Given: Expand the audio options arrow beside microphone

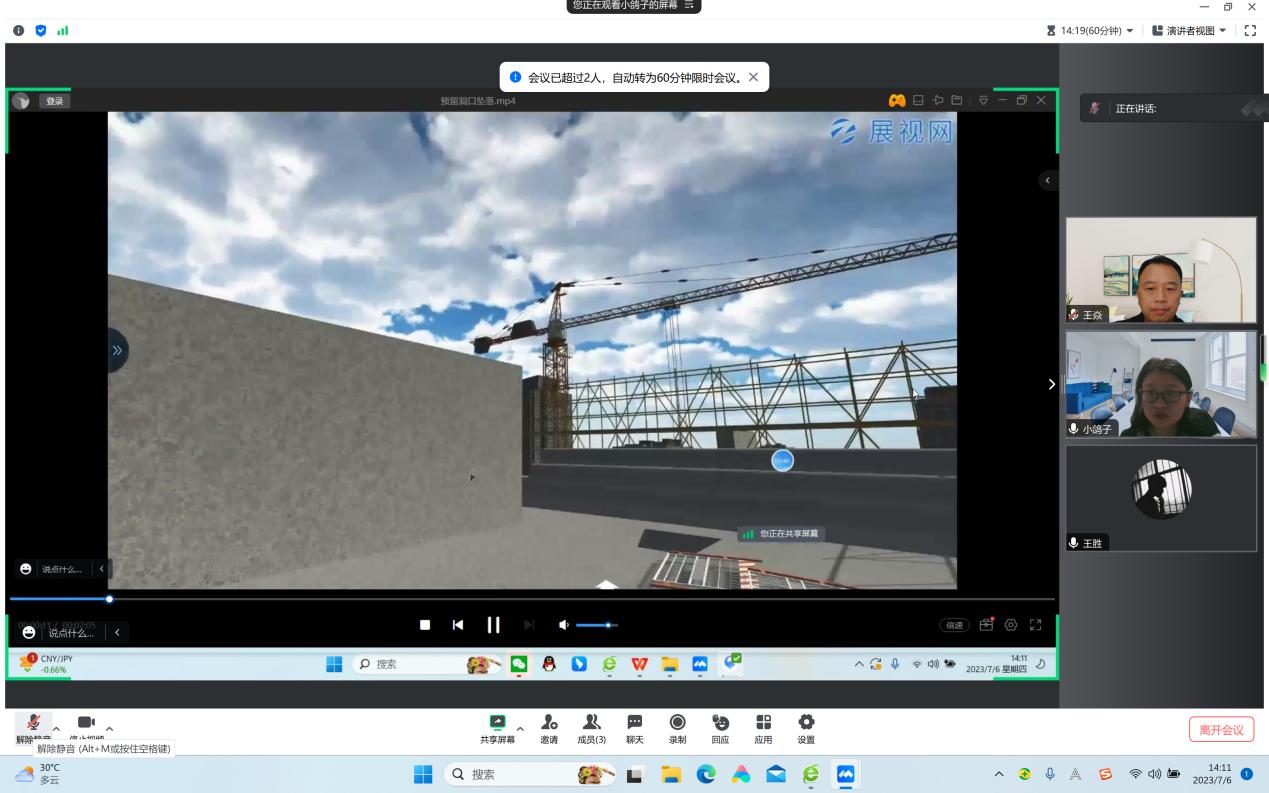Looking at the screenshot, I should pyautogui.click(x=56, y=728).
